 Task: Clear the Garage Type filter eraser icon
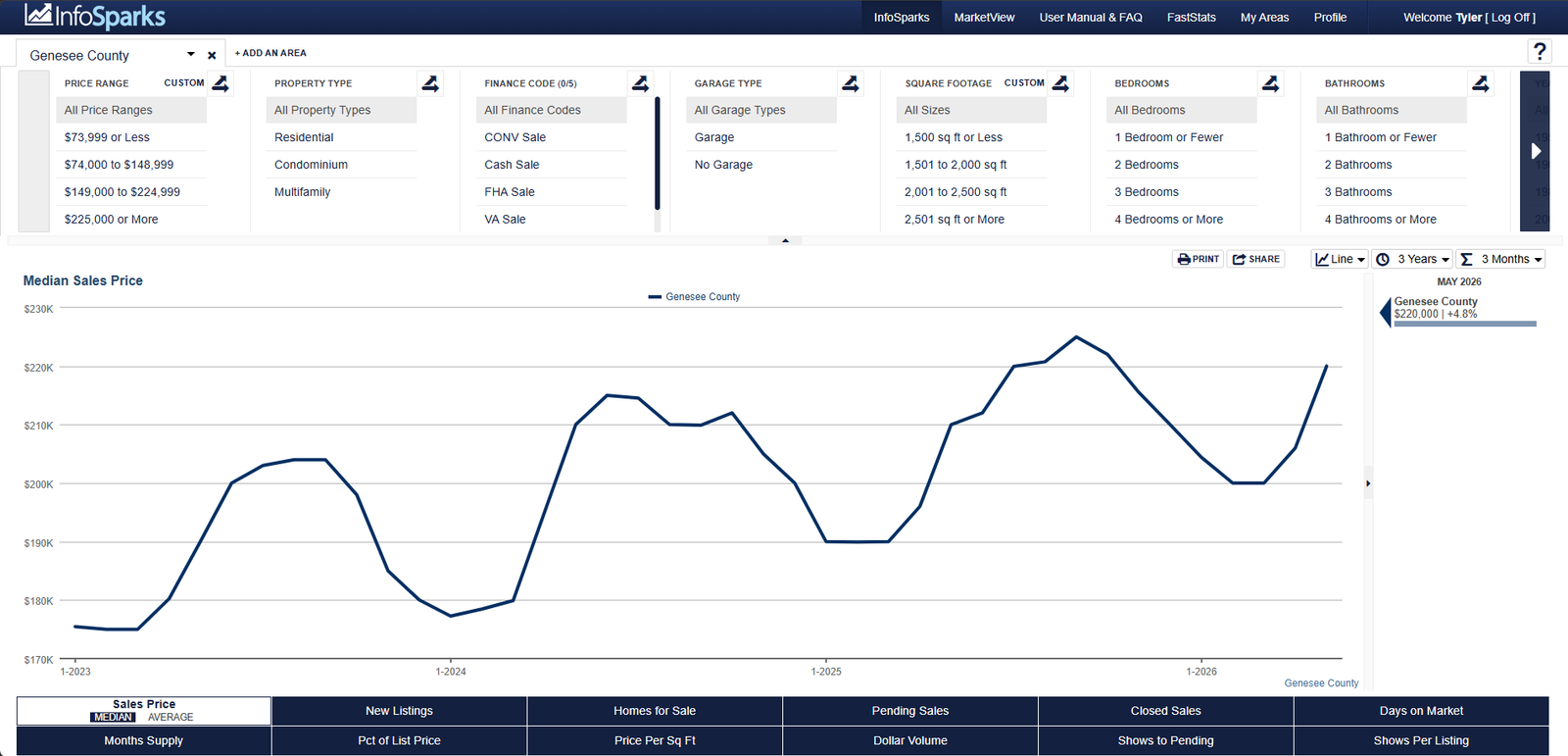(851, 83)
